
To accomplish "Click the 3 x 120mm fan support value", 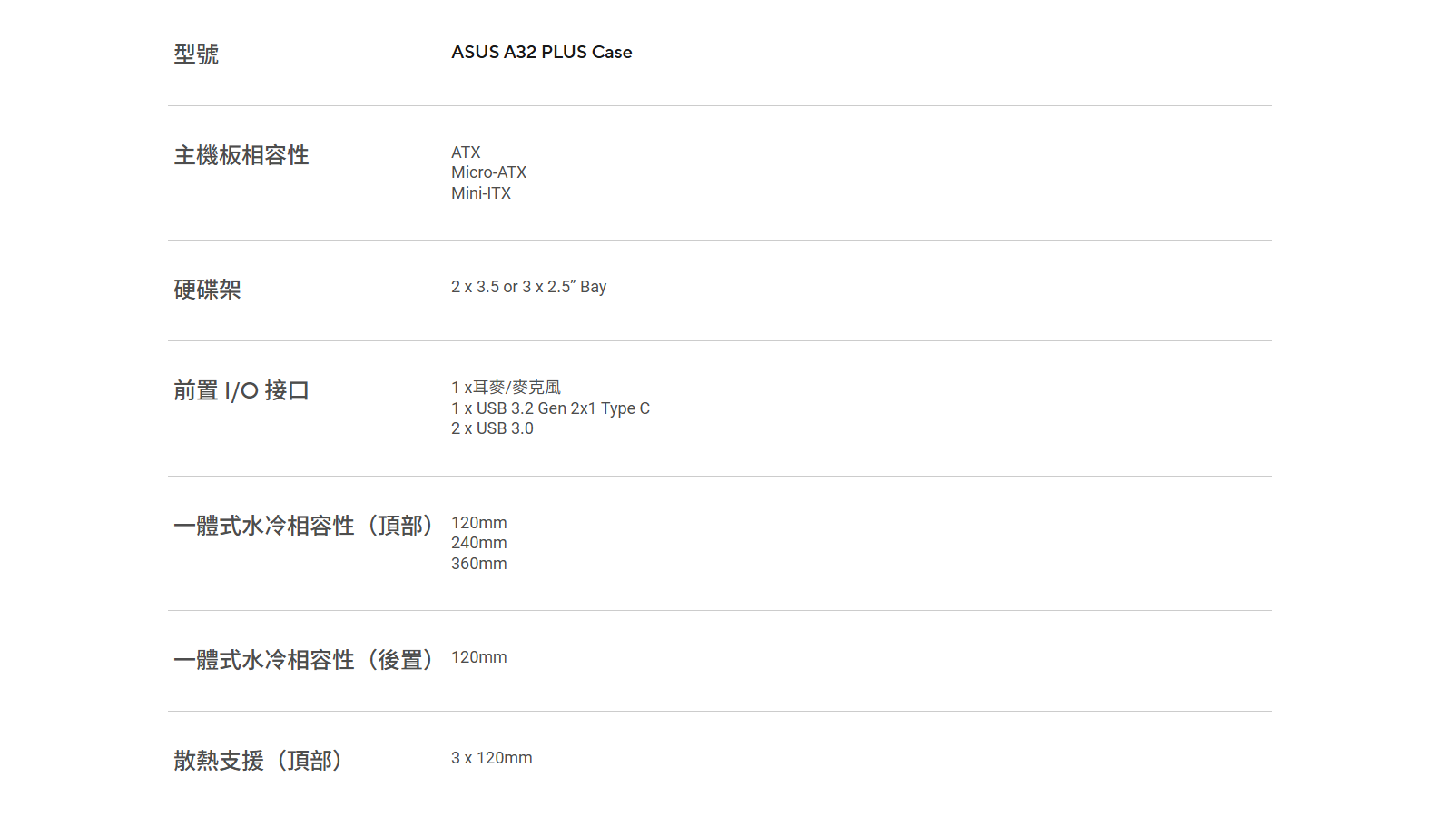I will coord(491,758).
